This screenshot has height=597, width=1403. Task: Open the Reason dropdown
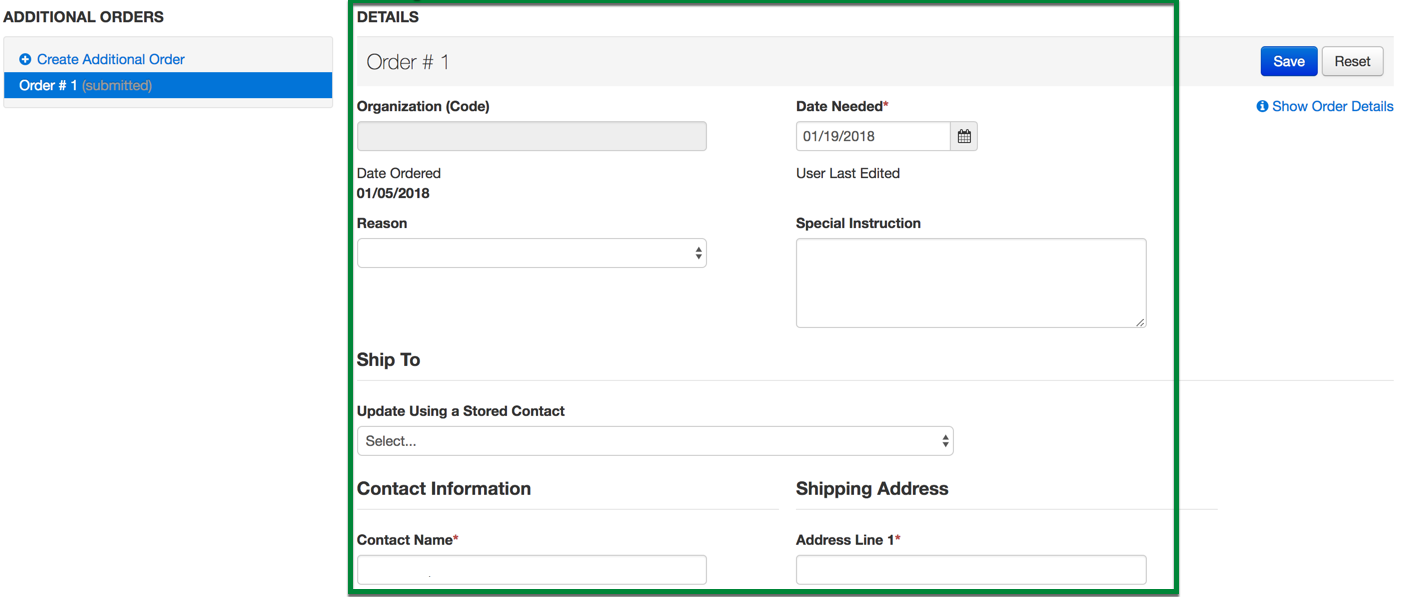[532, 253]
